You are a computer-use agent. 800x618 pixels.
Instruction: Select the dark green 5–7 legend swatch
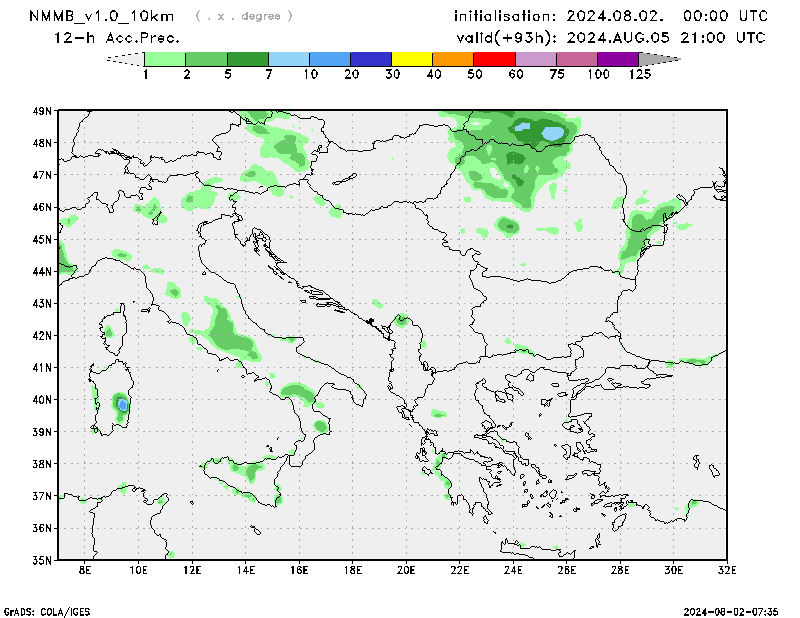coord(248,59)
